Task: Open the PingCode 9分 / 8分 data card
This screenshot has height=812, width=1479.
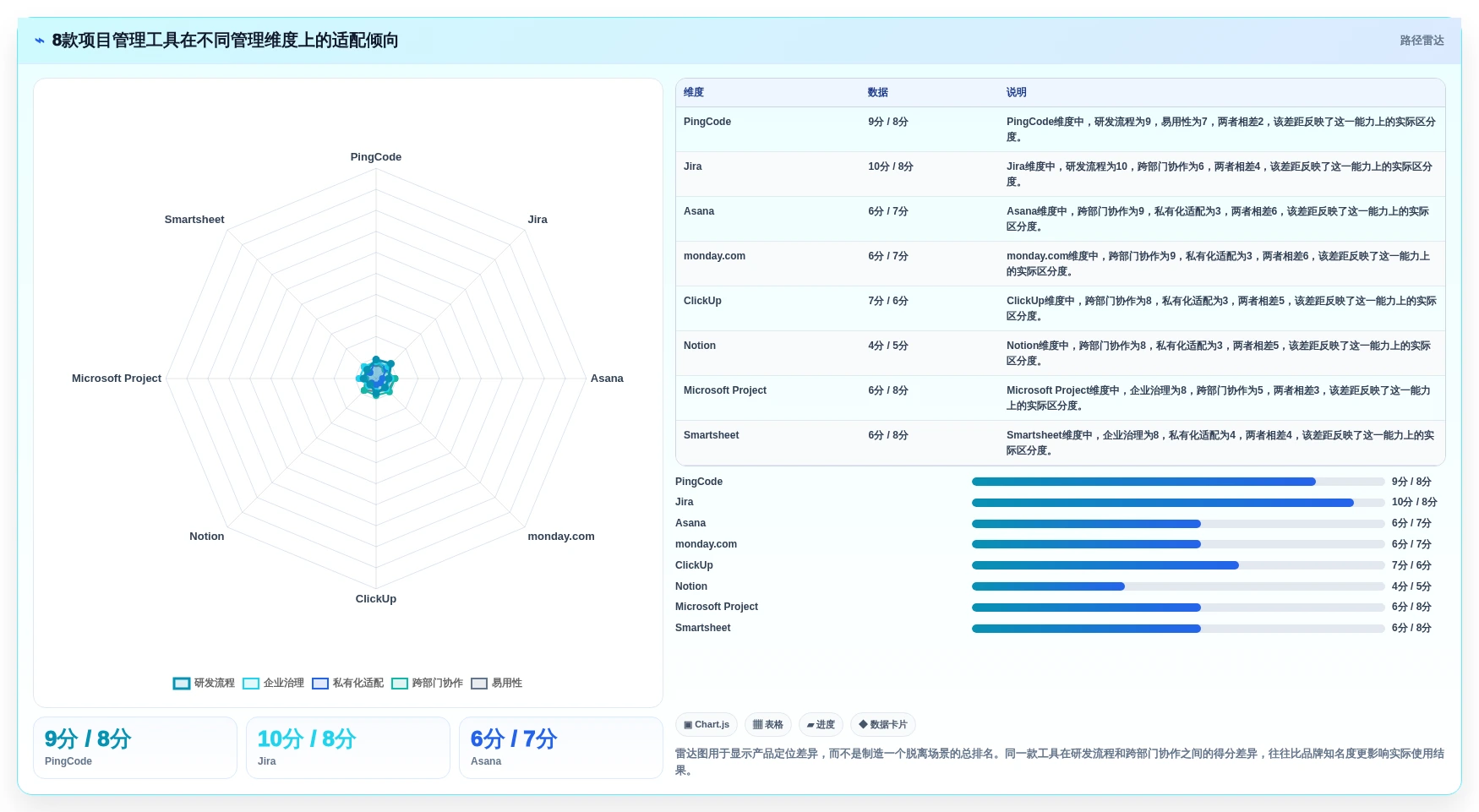Action: coord(135,748)
